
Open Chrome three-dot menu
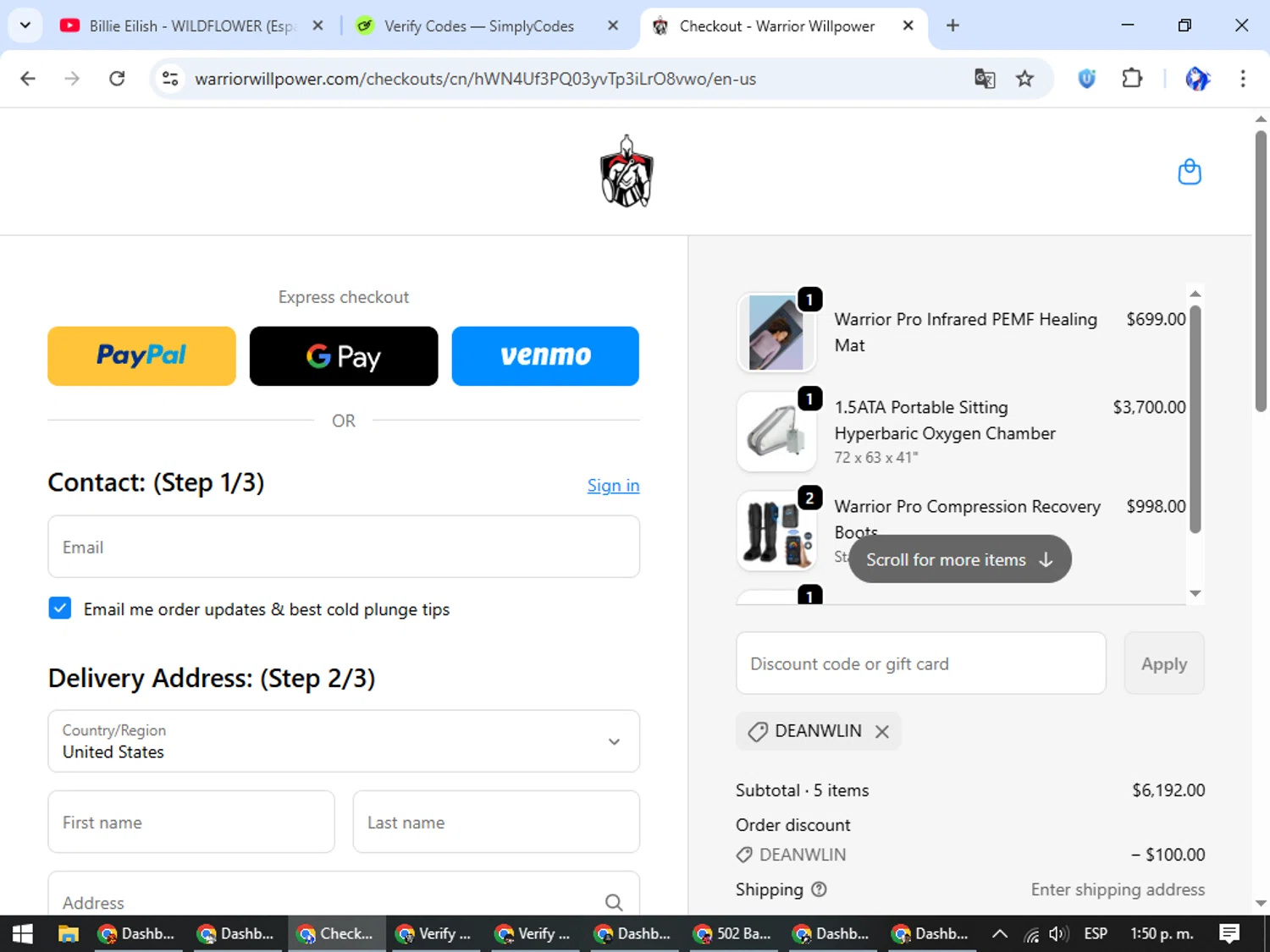(1243, 79)
